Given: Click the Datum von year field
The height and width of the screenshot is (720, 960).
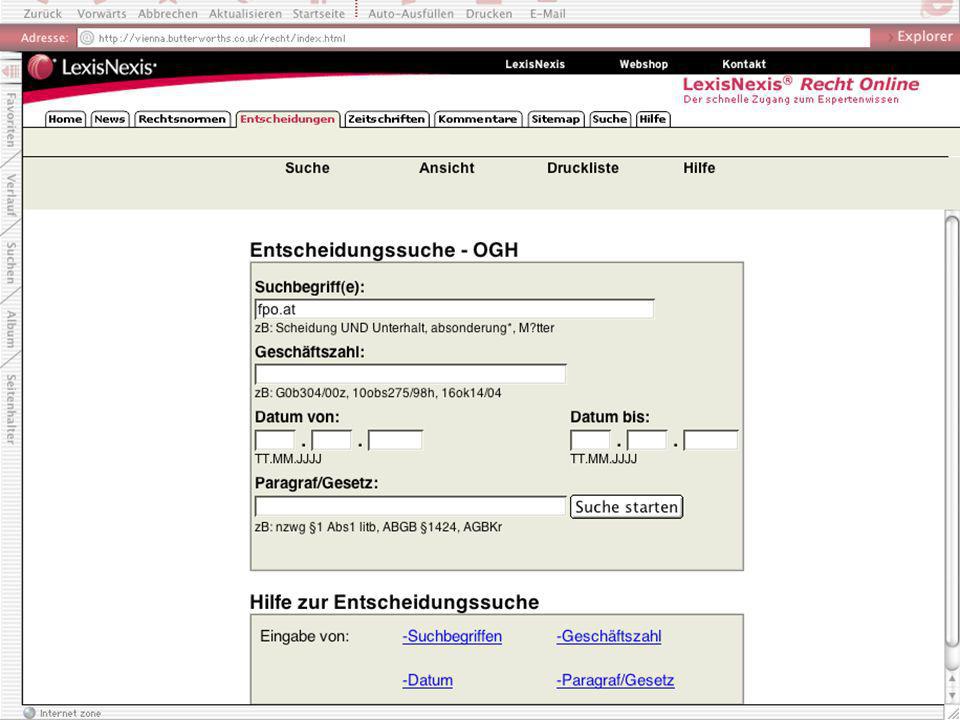Looking at the screenshot, I should [x=395, y=440].
